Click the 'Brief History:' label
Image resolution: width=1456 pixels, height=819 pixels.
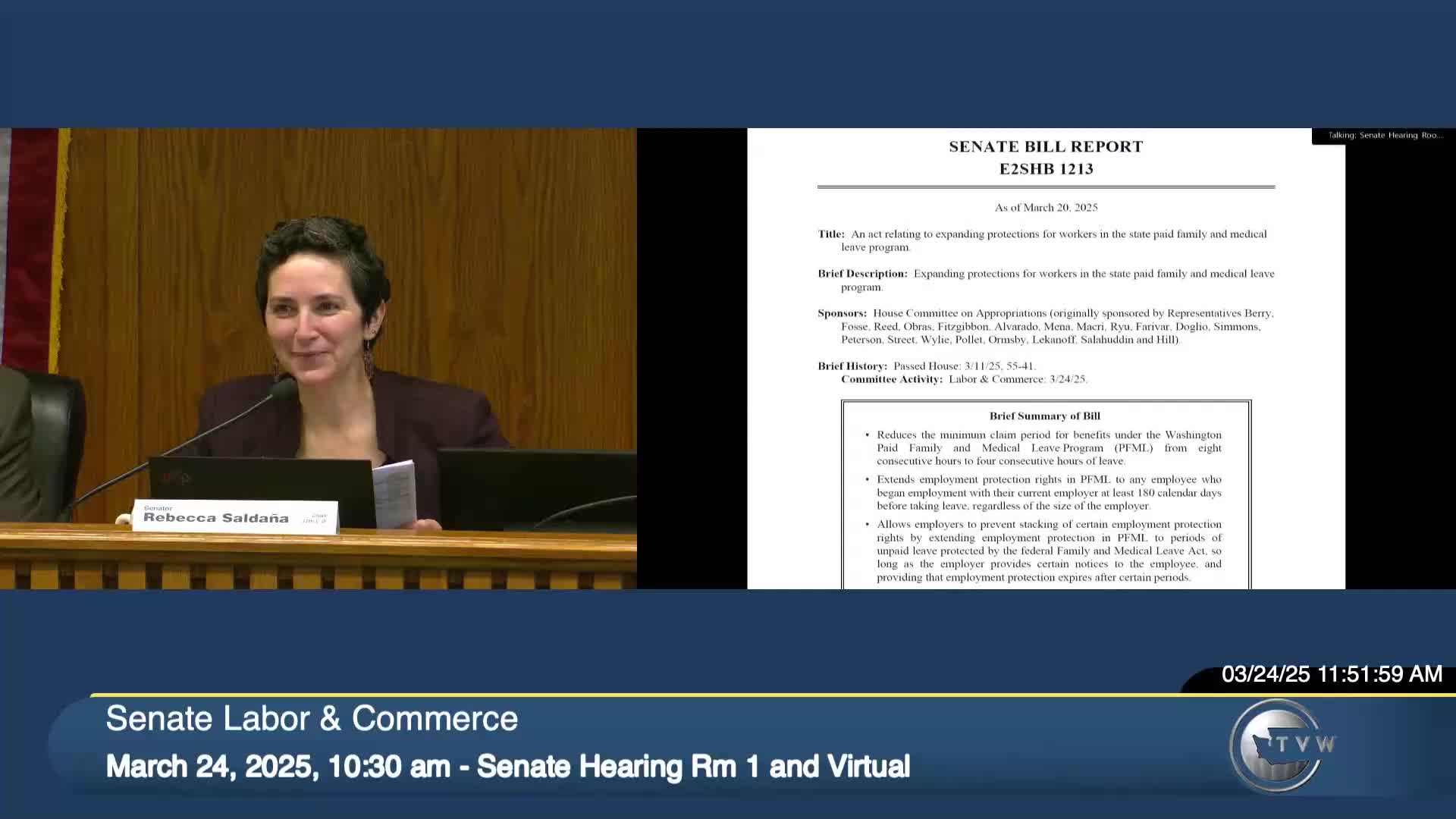point(852,366)
